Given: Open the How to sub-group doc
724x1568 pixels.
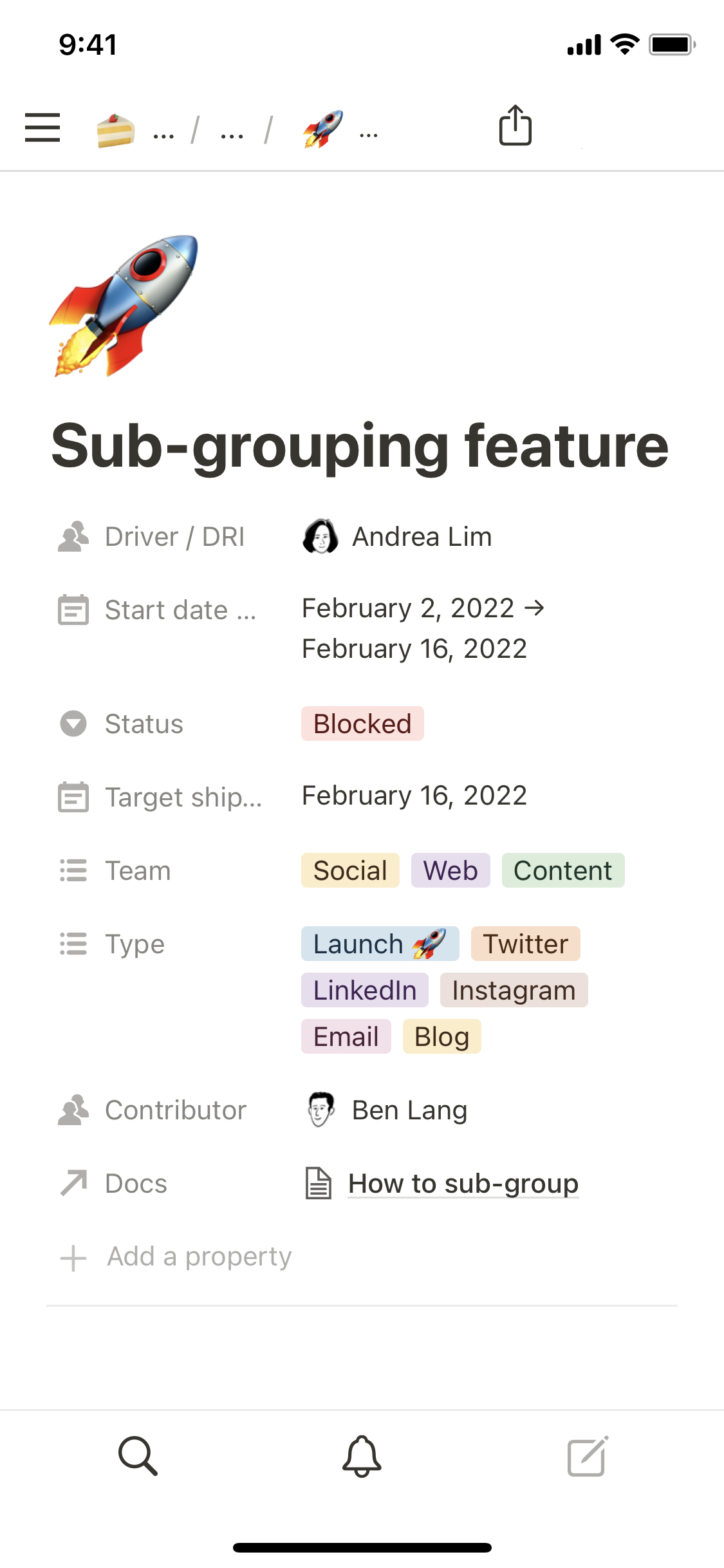Looking at the screenshot, I should (x=463, y=1183).
